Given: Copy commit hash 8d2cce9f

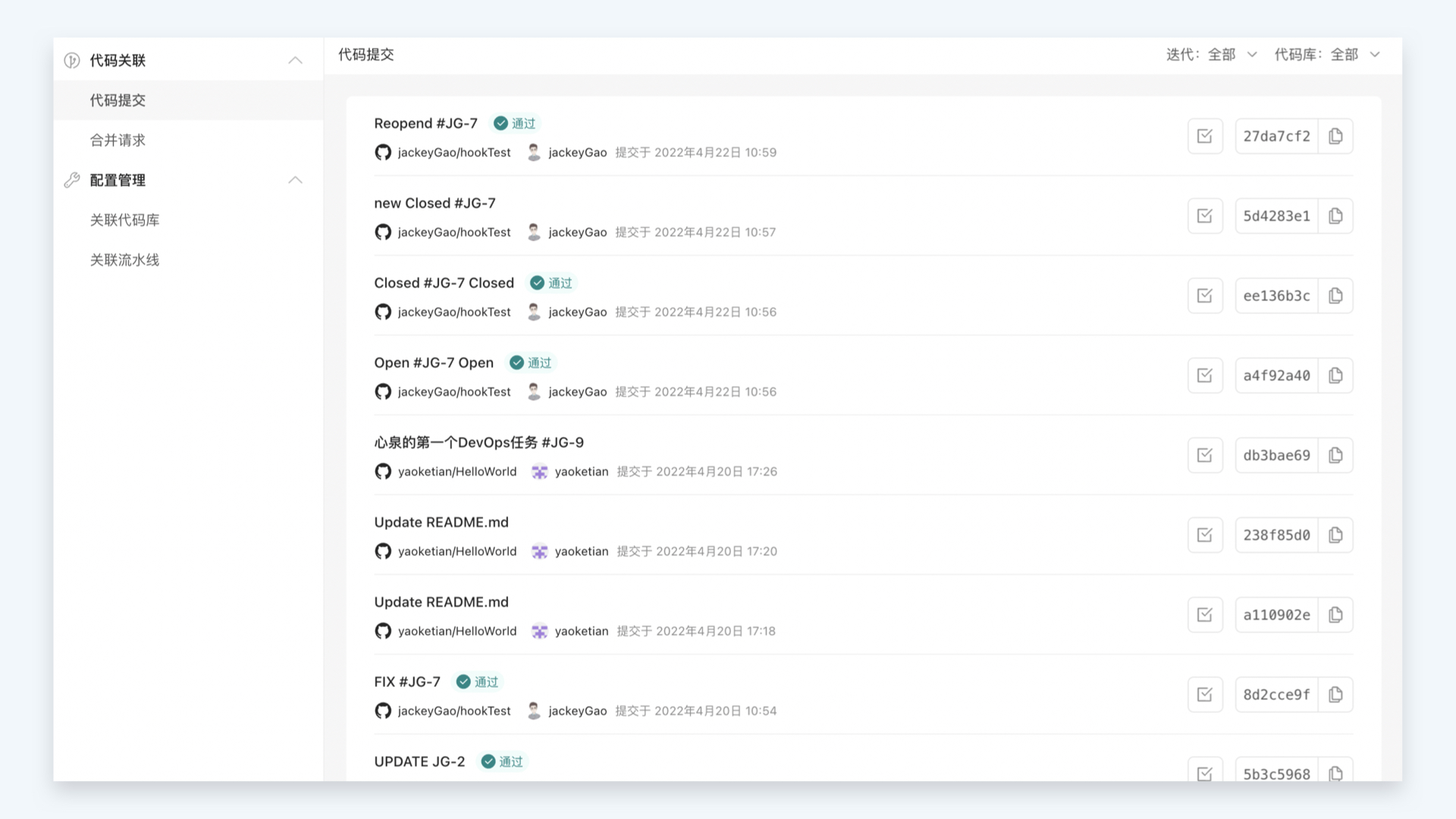Looking at the screenshot, I should (1335, 695).
